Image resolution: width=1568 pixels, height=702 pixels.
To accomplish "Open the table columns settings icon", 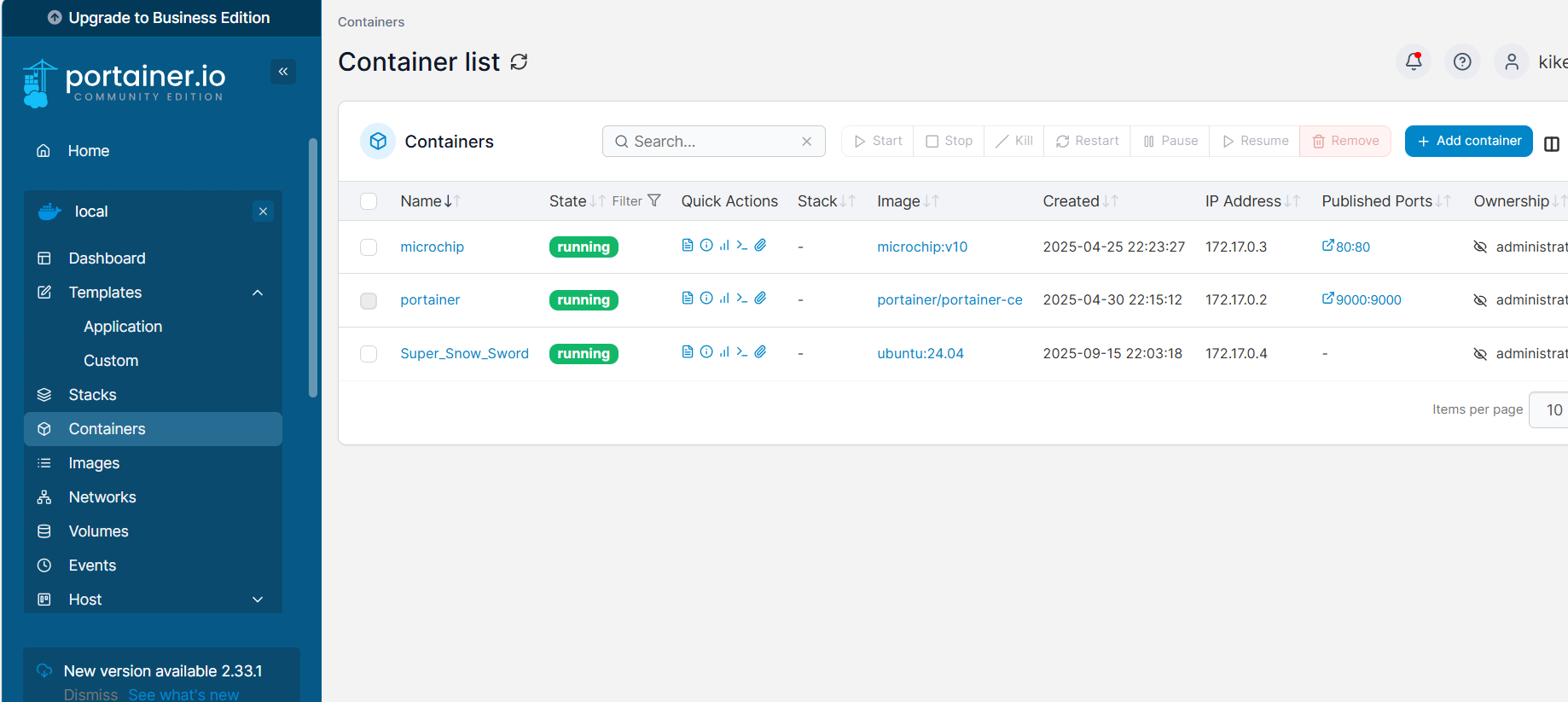I will [x=1552, y=144].
